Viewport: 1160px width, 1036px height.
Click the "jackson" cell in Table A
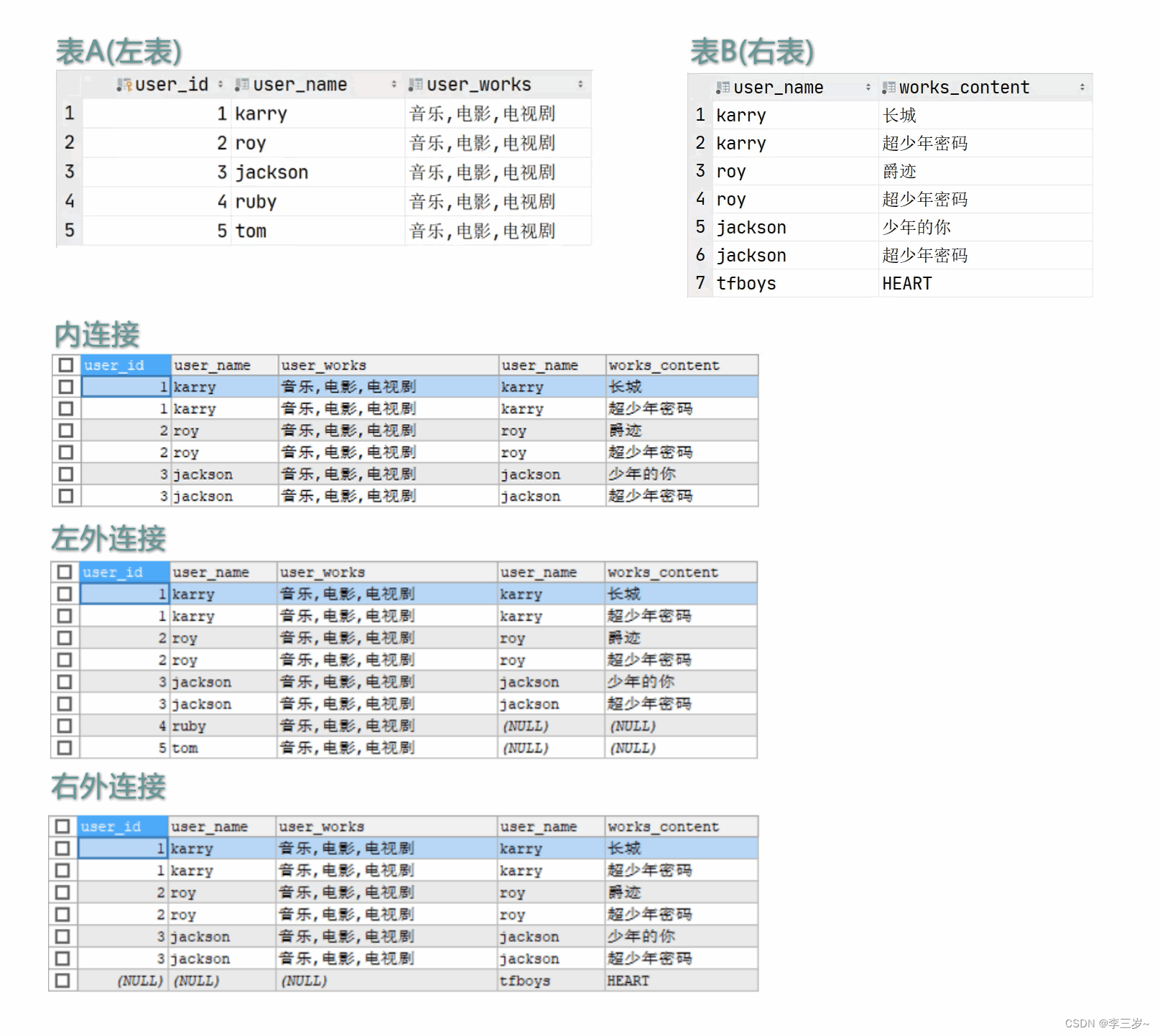(x=318, y=172)
